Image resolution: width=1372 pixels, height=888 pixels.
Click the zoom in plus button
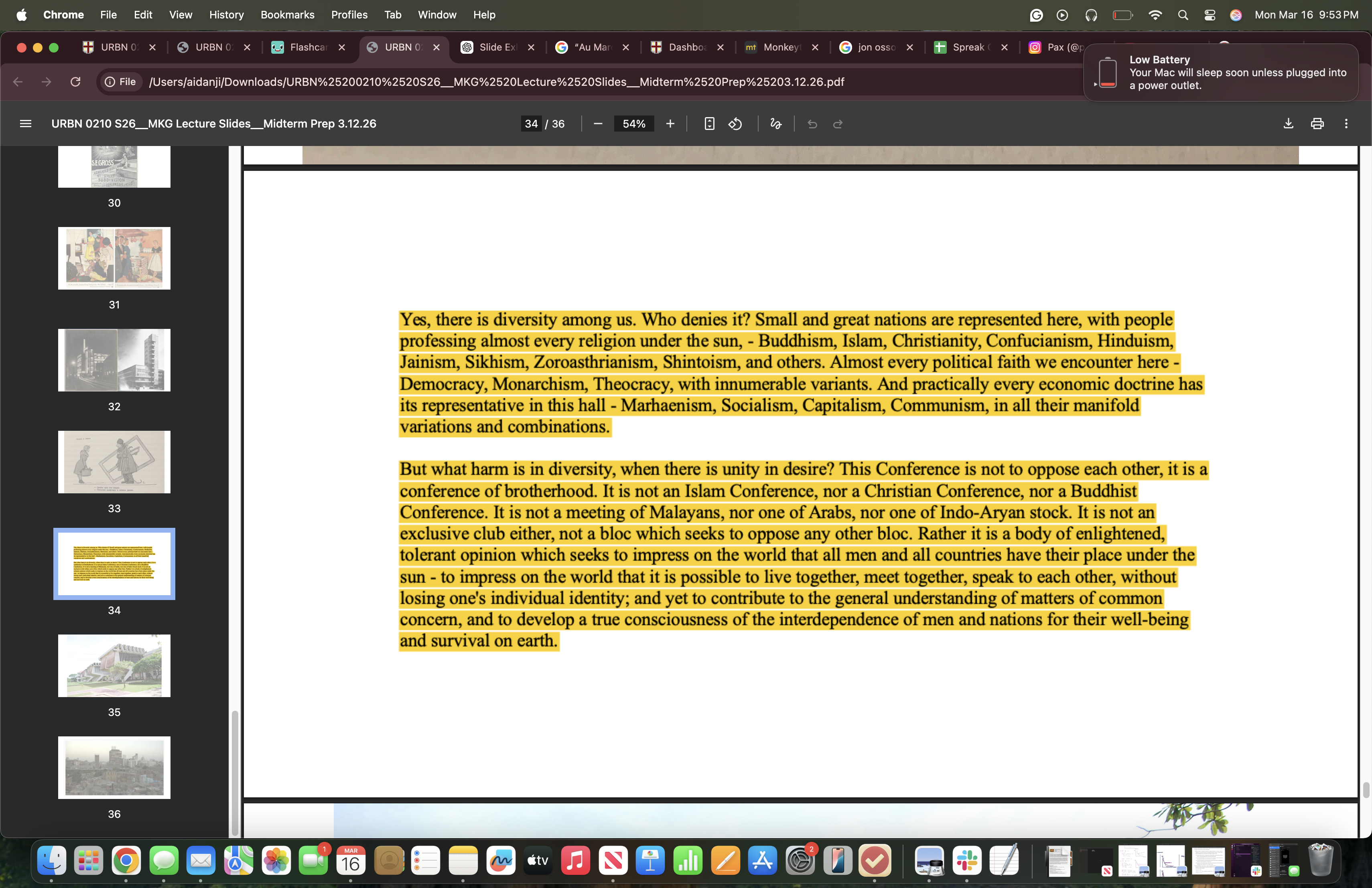[x=670, y=124]
